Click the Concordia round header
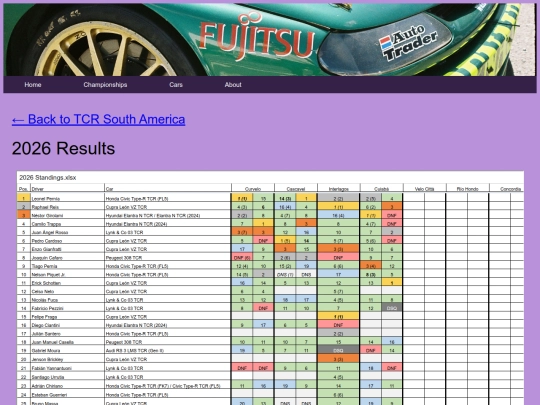The width and height of the screenshot is (540, 405). [x=510, y=189]
